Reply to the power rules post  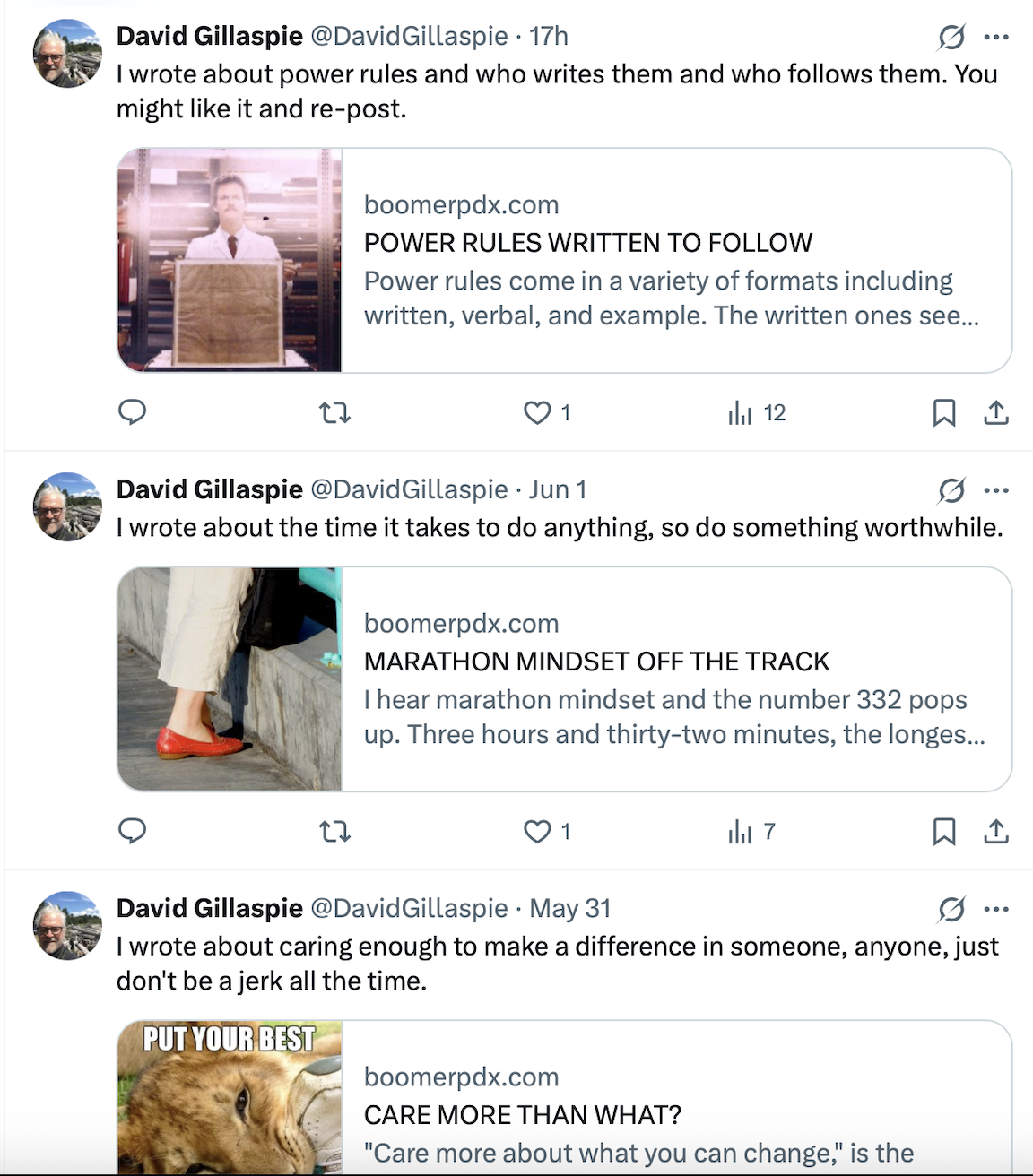pyautogui.click(x=133, y=412)
